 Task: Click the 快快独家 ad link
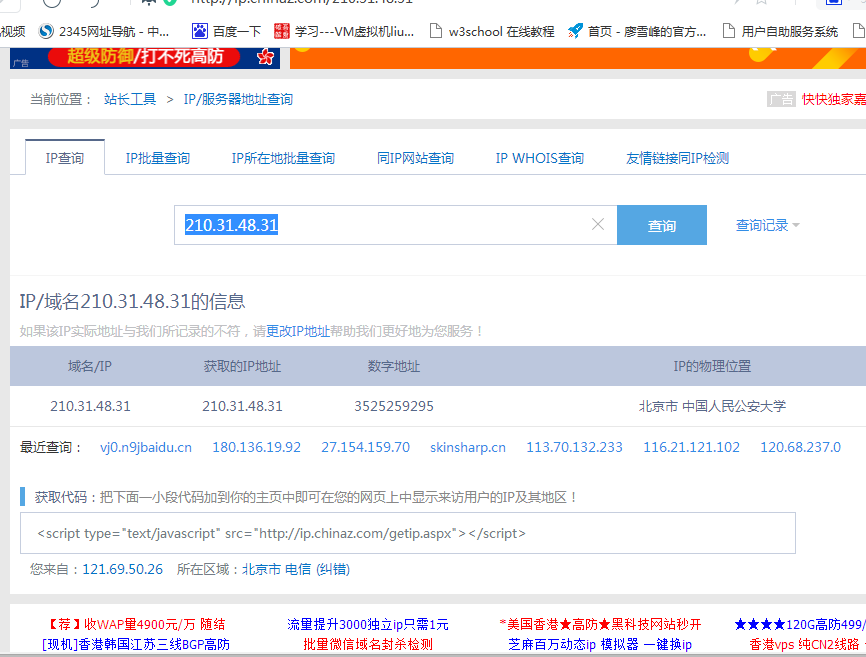[833, 99]
